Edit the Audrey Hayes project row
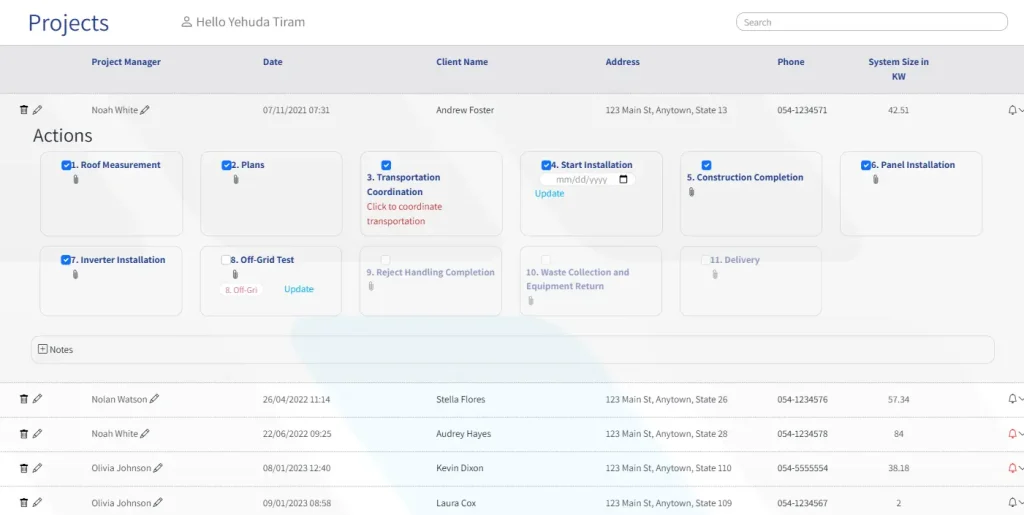 pos(37,433)
